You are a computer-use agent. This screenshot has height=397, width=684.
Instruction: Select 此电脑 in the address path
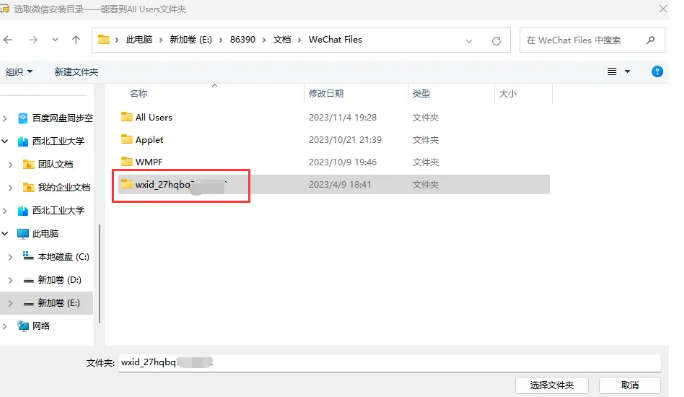(139, 40)
